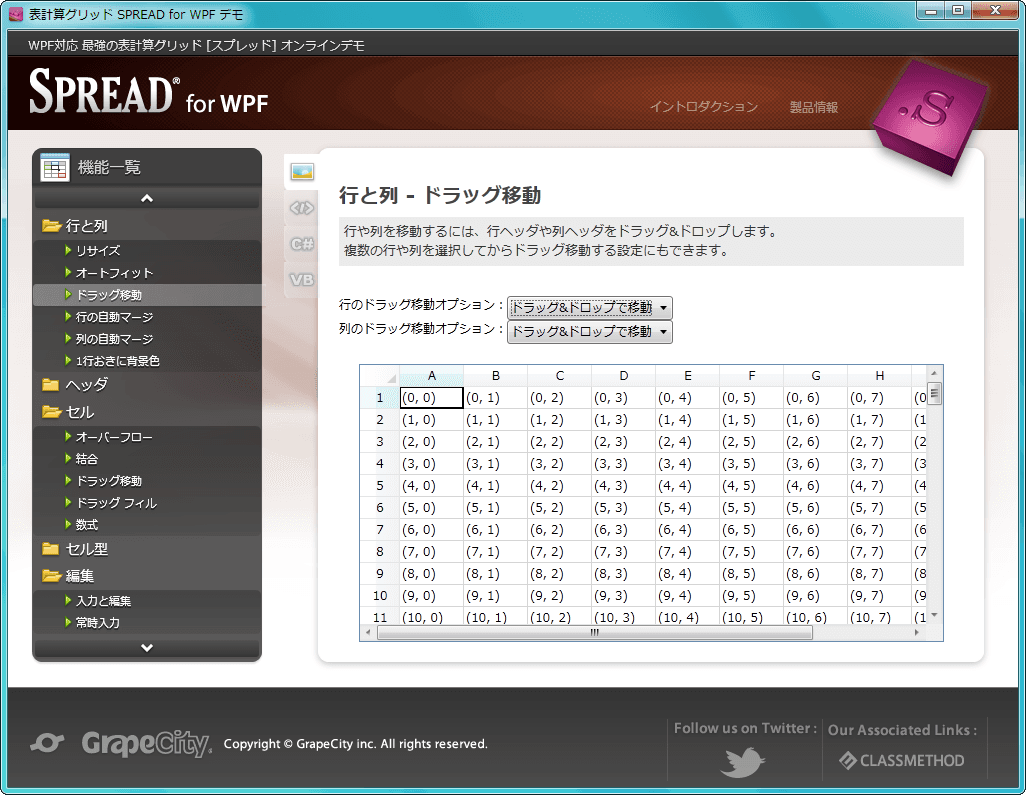Open the sample preview image tab
The image size is (1026, 795).
click(302, 172)
